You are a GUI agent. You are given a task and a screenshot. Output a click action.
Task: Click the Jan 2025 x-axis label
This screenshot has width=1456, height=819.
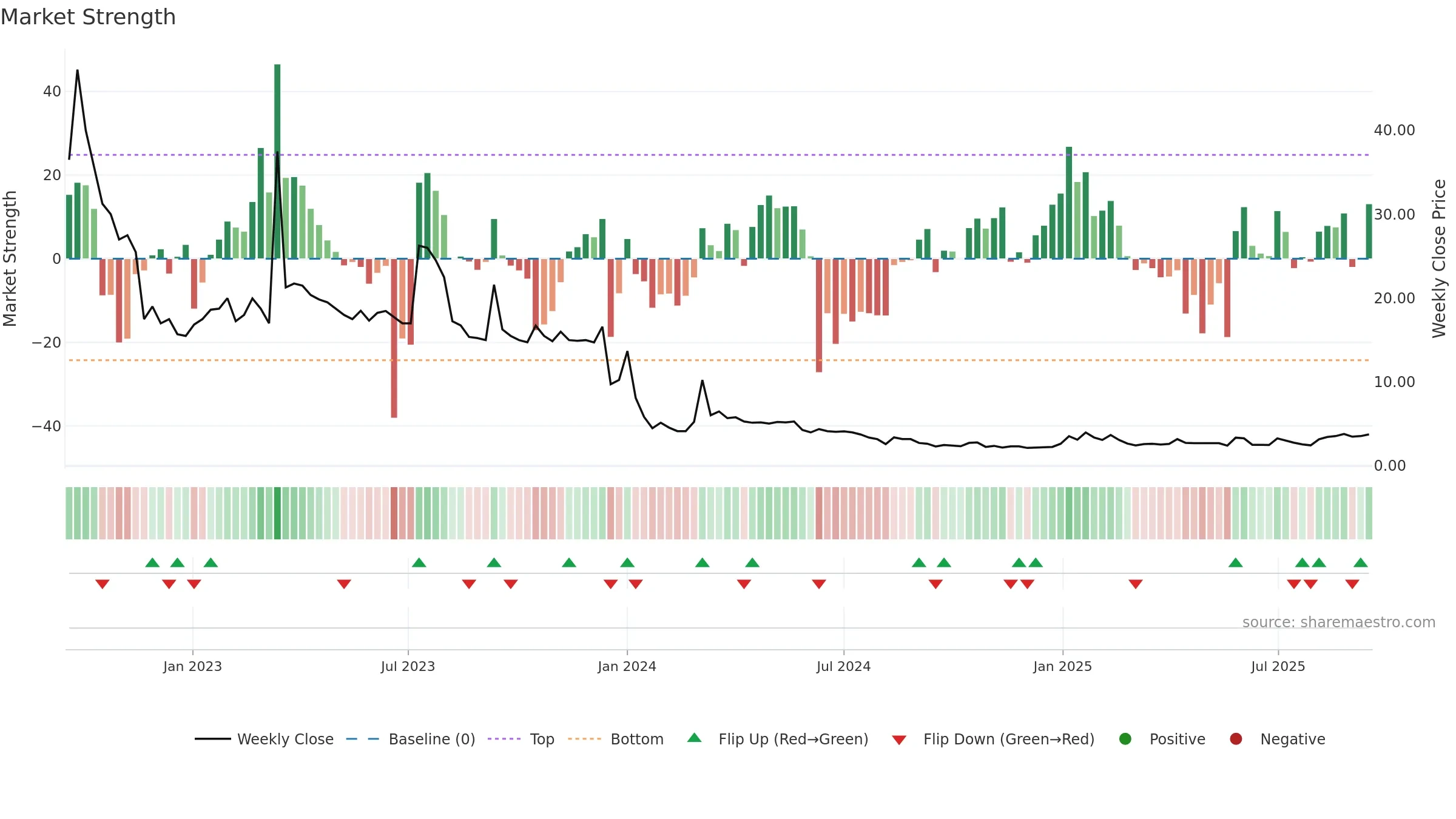1062,666
